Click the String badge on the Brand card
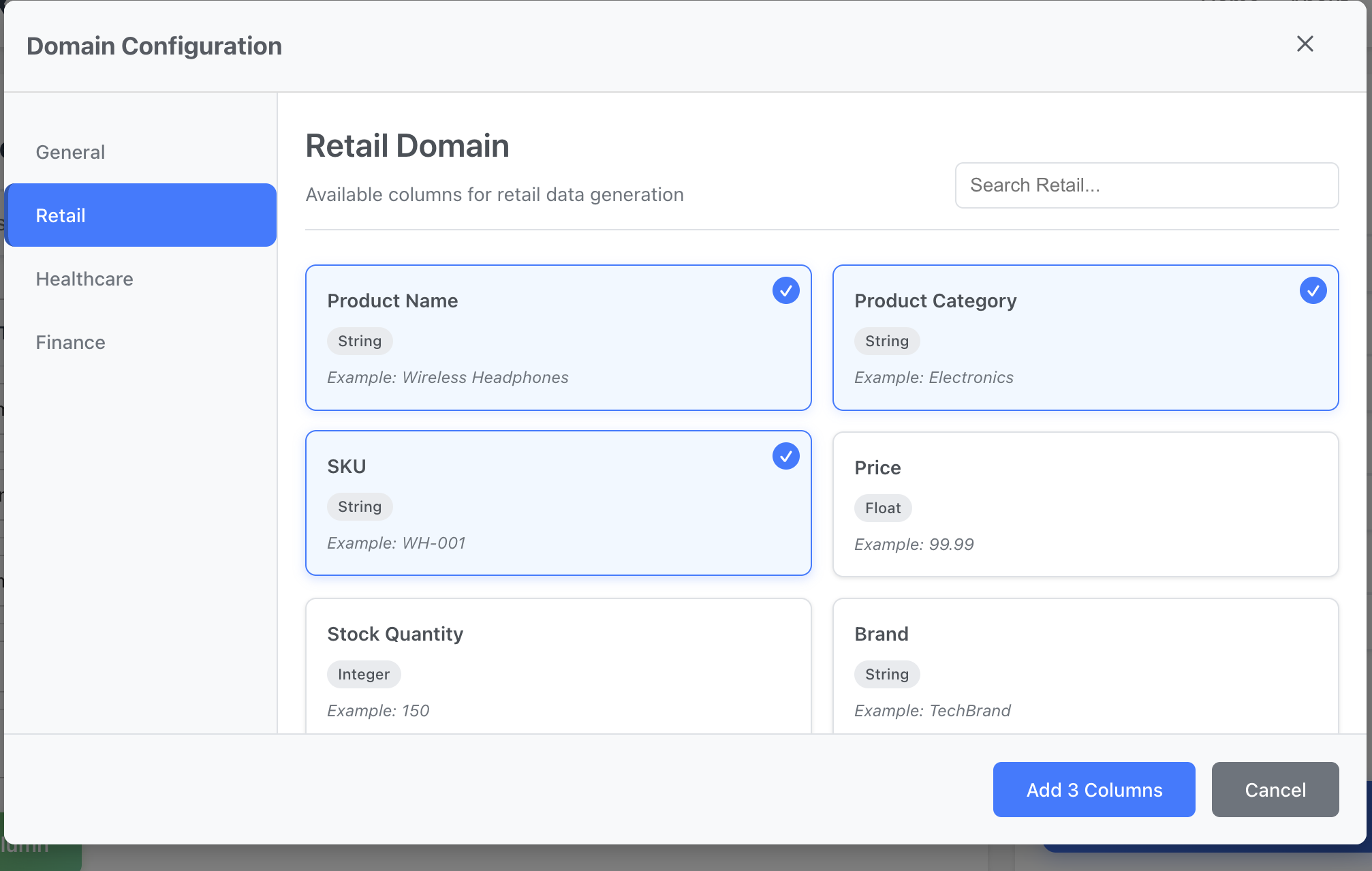This screenshot has width=1372, height=871. point(887,674)
